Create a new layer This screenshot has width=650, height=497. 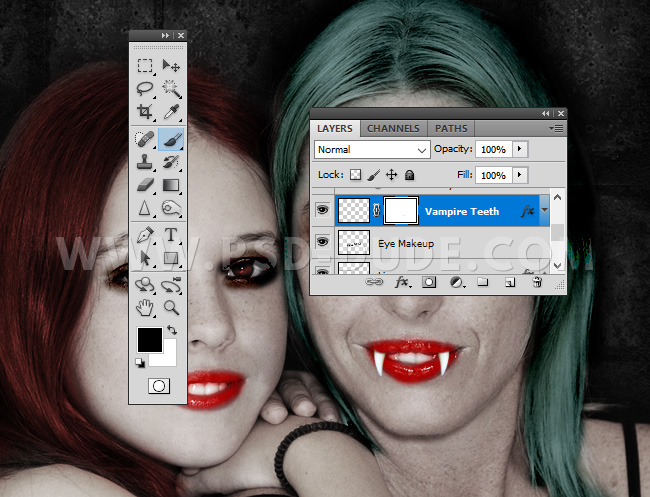(510, 283)
